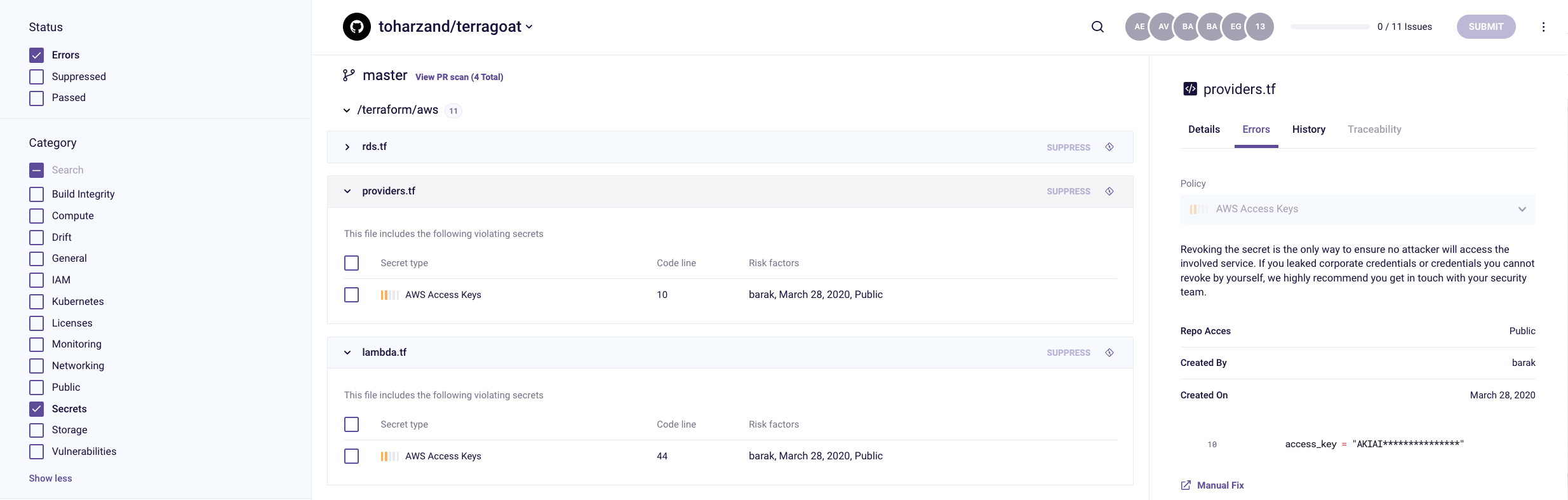Uncheck the Errors status filter
1568x500 pixels.
tap(37, 55)
